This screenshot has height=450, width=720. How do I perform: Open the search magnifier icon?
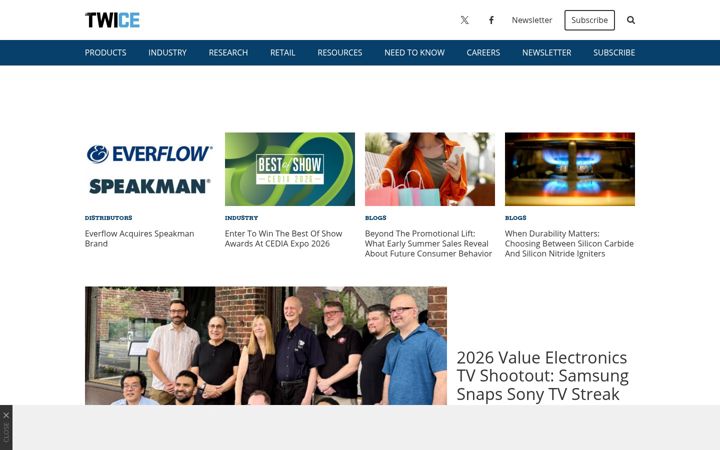pyautogui.click(x=631, y=20)
